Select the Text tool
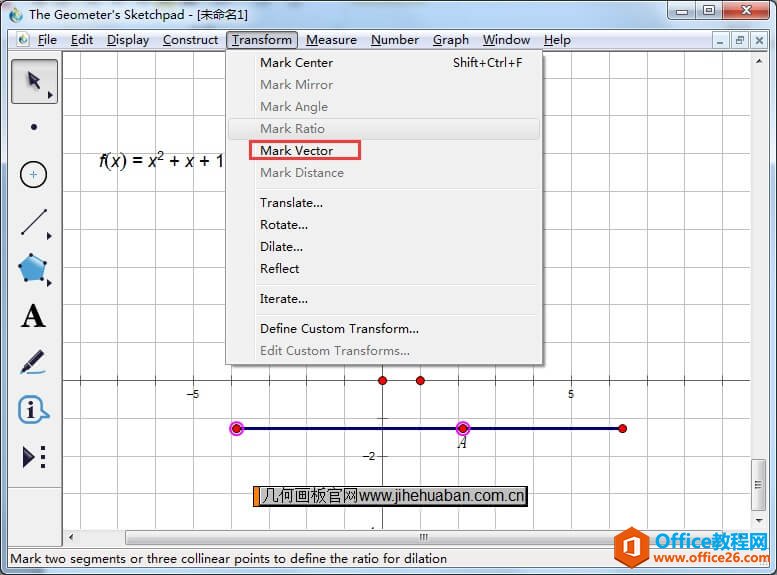 33,316
